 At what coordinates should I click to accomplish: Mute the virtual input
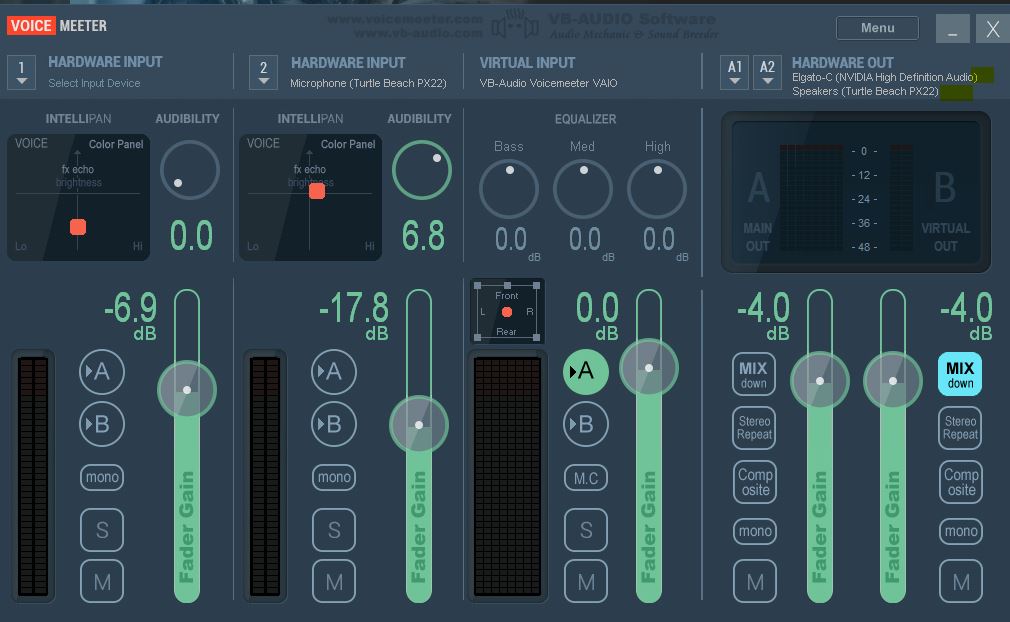click(586, 581)
